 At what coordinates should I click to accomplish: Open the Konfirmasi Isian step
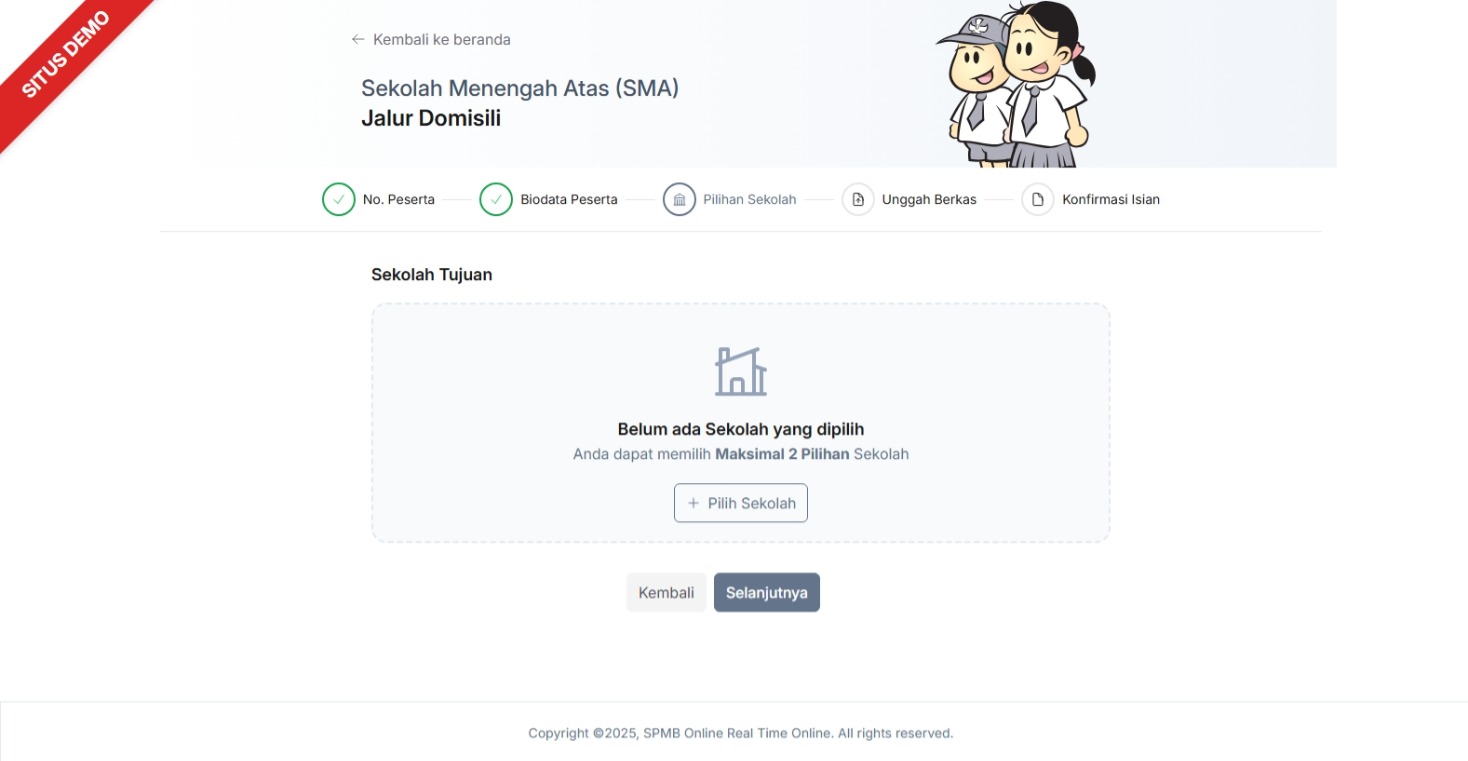(1110, 199)
